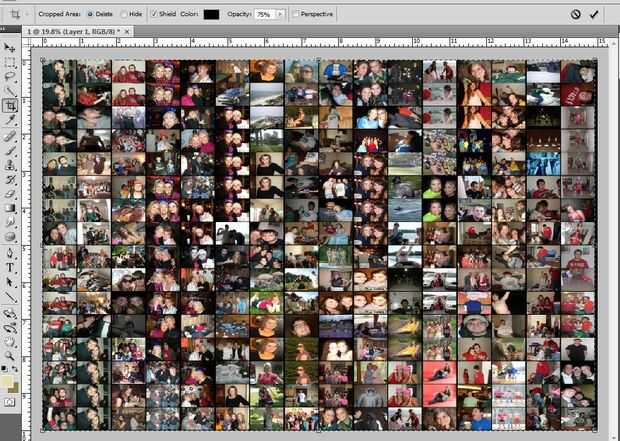Select the Brush tool

(9, 150)
